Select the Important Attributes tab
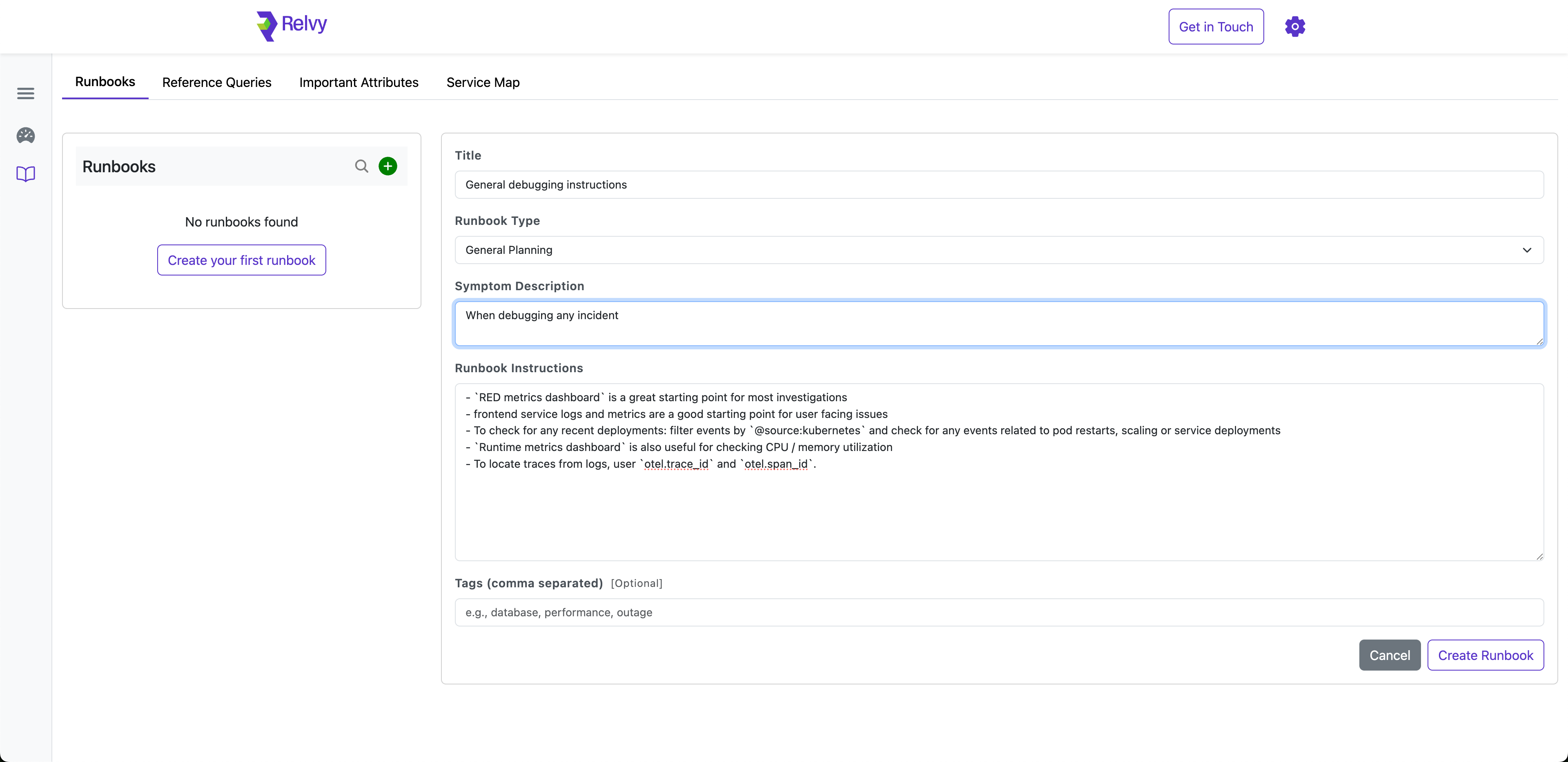 click(359, 82)
